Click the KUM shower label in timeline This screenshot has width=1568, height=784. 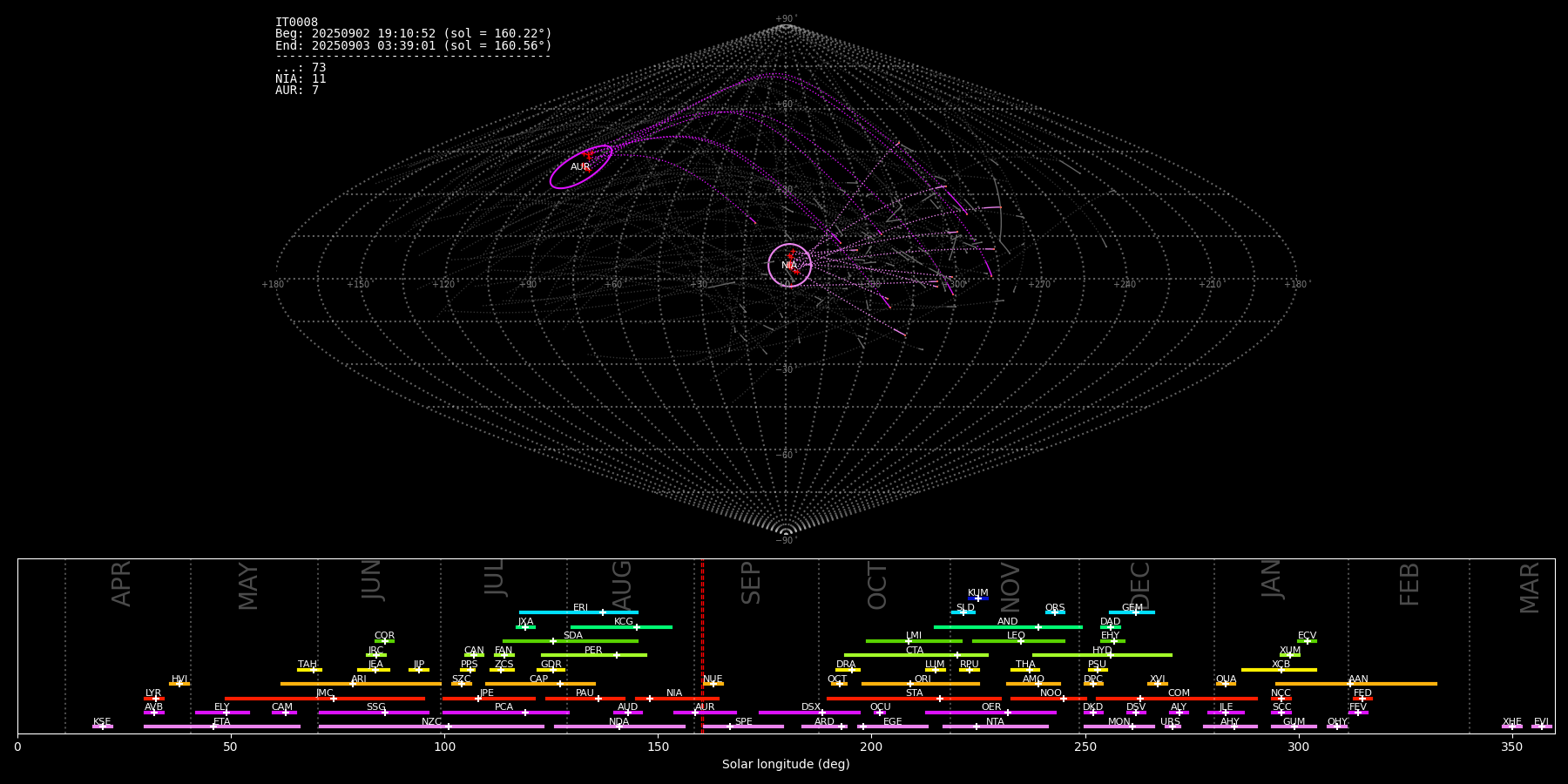977,593
